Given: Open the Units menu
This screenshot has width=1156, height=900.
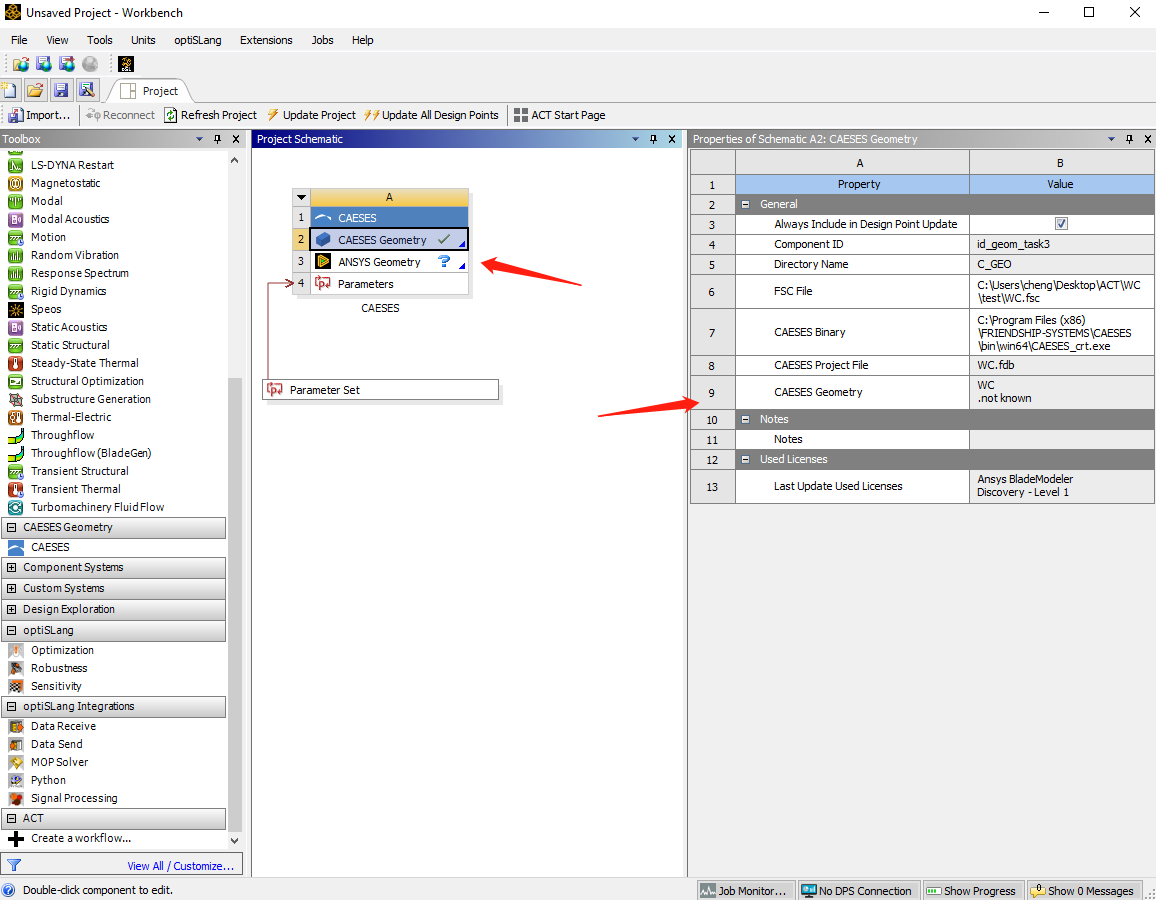Looking at the screenshot, I should (143, 40).
